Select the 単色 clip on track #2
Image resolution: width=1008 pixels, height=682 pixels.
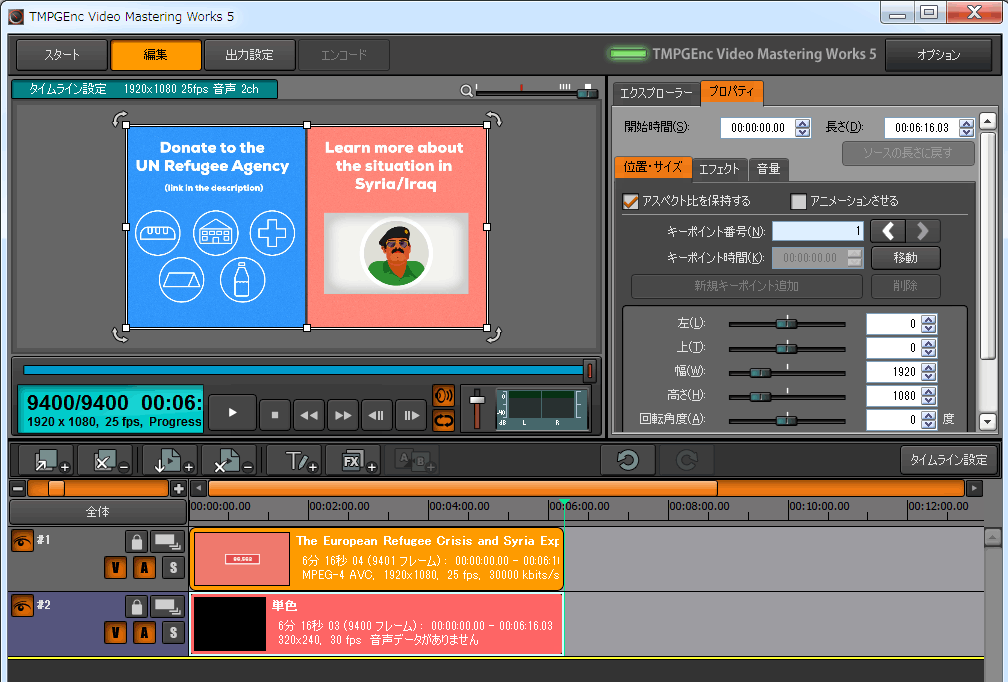tap(377, 624)
